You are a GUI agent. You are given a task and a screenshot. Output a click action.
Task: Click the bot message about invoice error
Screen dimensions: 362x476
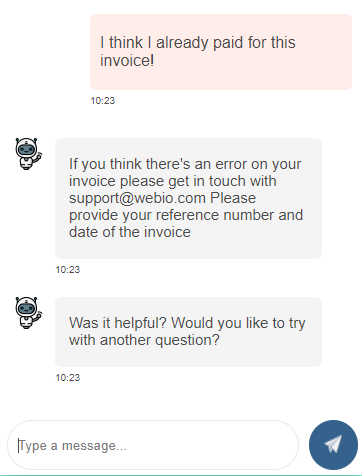(x=188, y=198)
